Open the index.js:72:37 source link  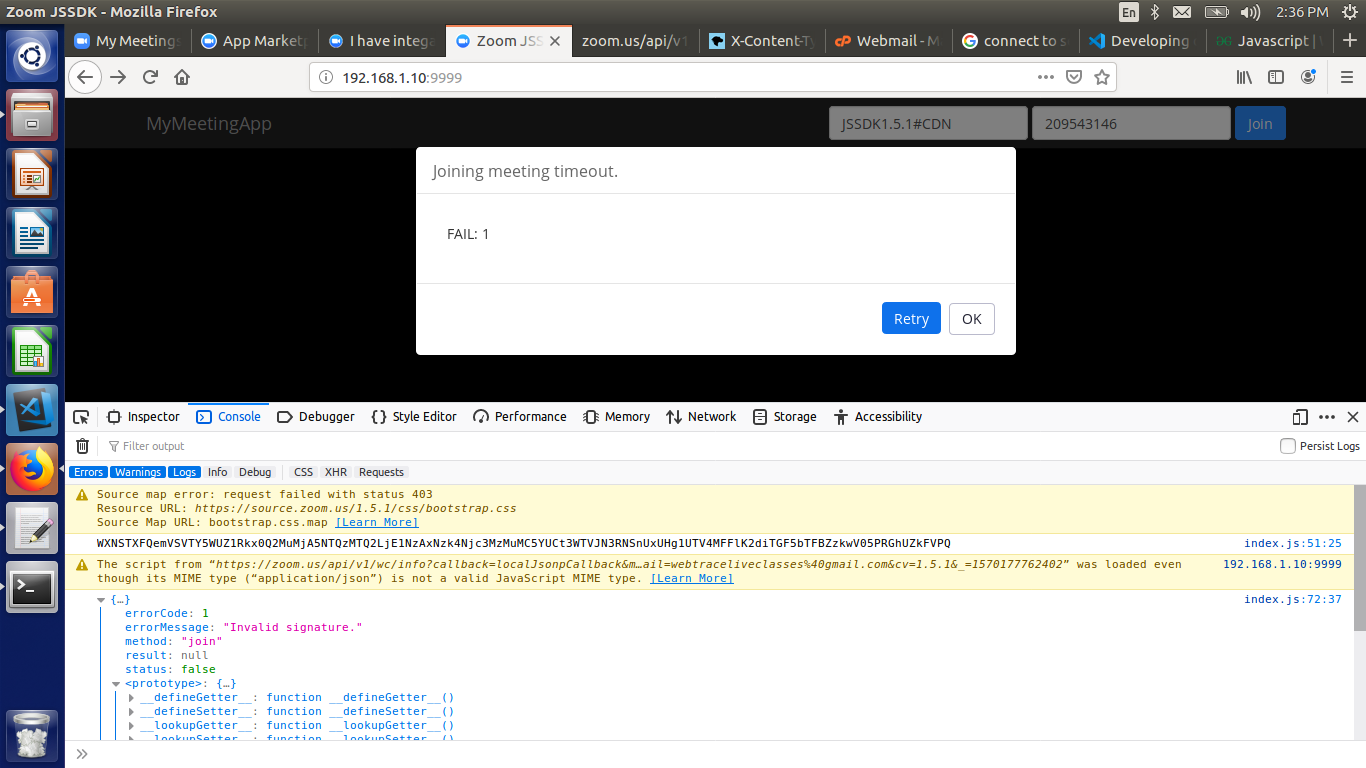[1293, 600]
